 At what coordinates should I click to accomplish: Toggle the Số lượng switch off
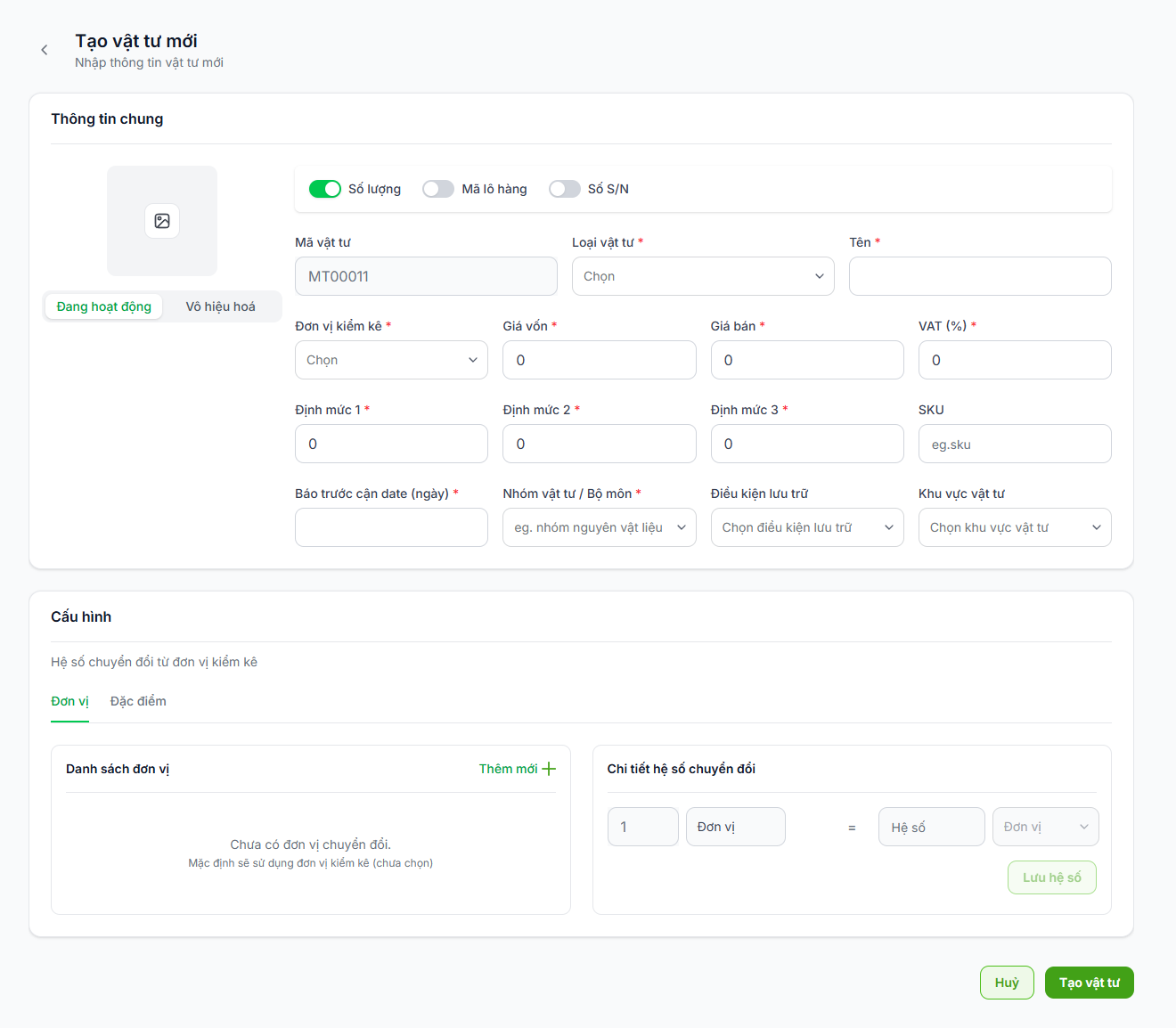[325, 189]
